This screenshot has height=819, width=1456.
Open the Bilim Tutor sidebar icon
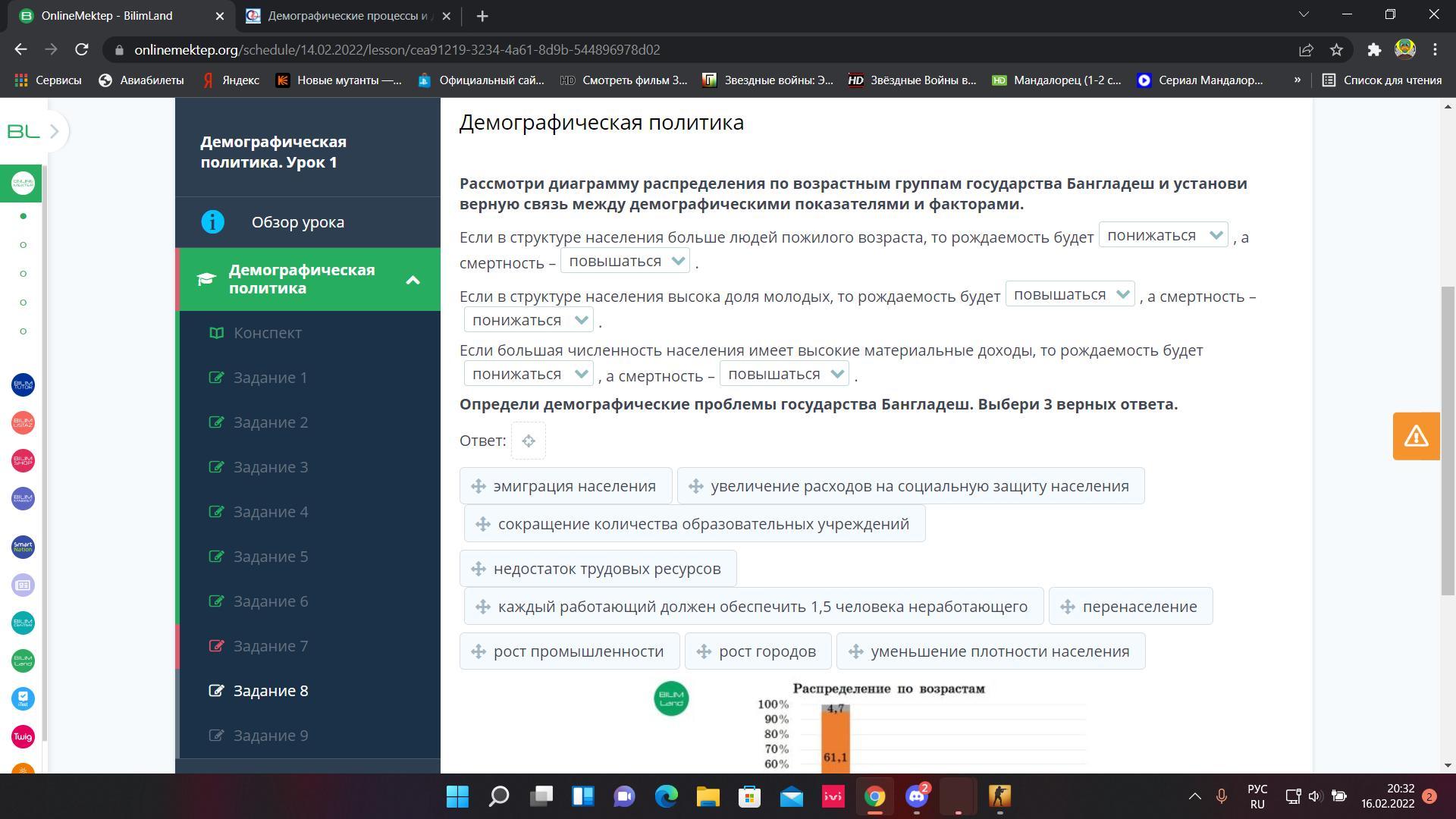(23, 384)
